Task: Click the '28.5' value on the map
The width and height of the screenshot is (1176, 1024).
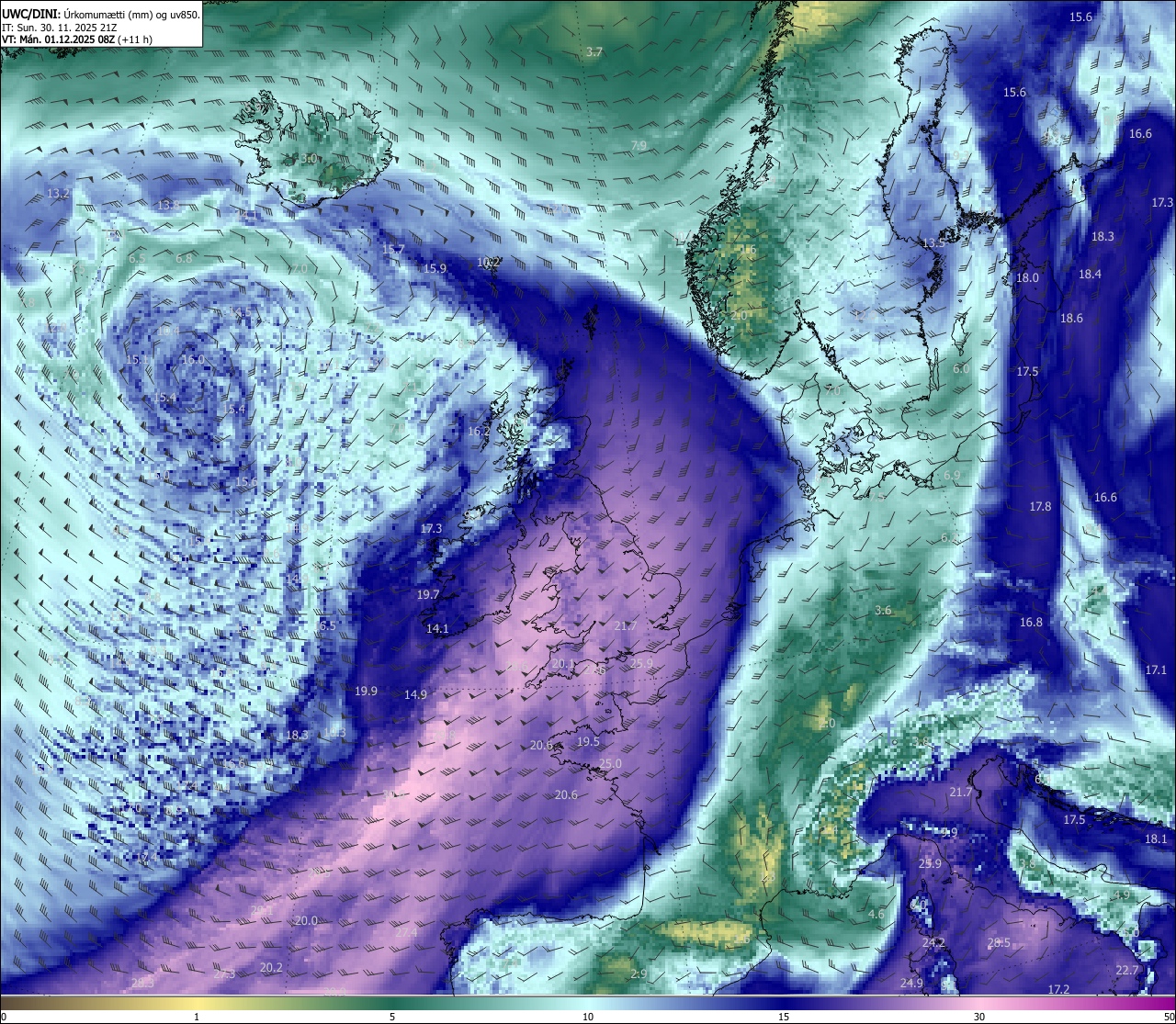Action: (999, 943)
